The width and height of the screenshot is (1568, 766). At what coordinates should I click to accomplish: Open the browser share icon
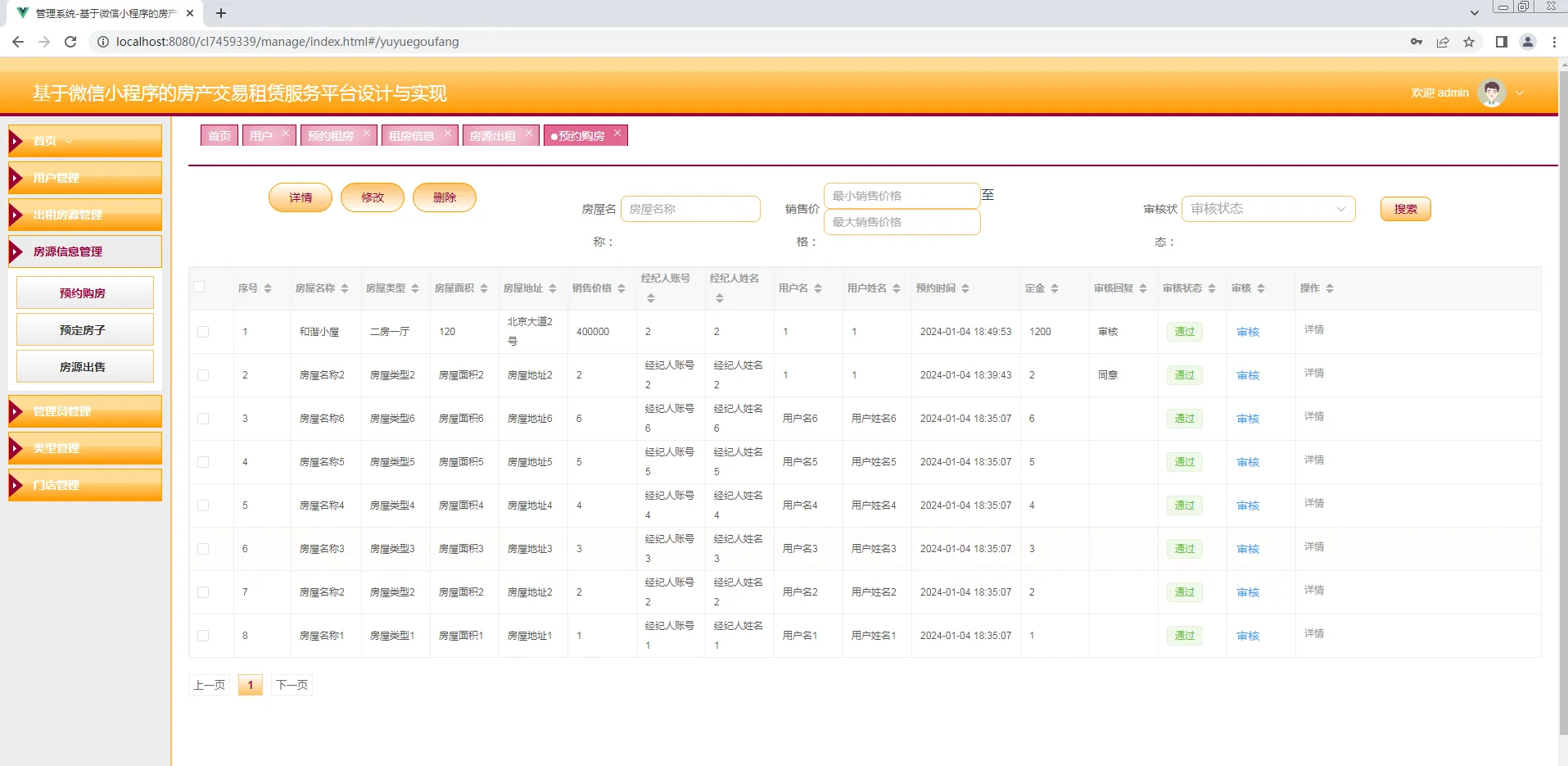[x=1443, y=42]
